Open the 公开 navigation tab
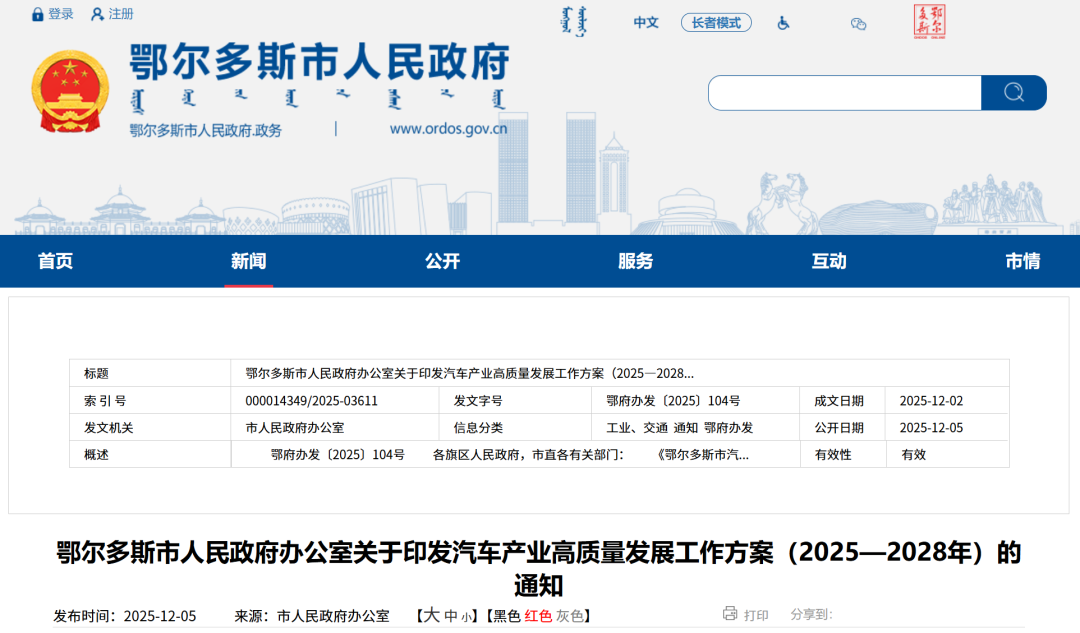 (x=442, y=261)
